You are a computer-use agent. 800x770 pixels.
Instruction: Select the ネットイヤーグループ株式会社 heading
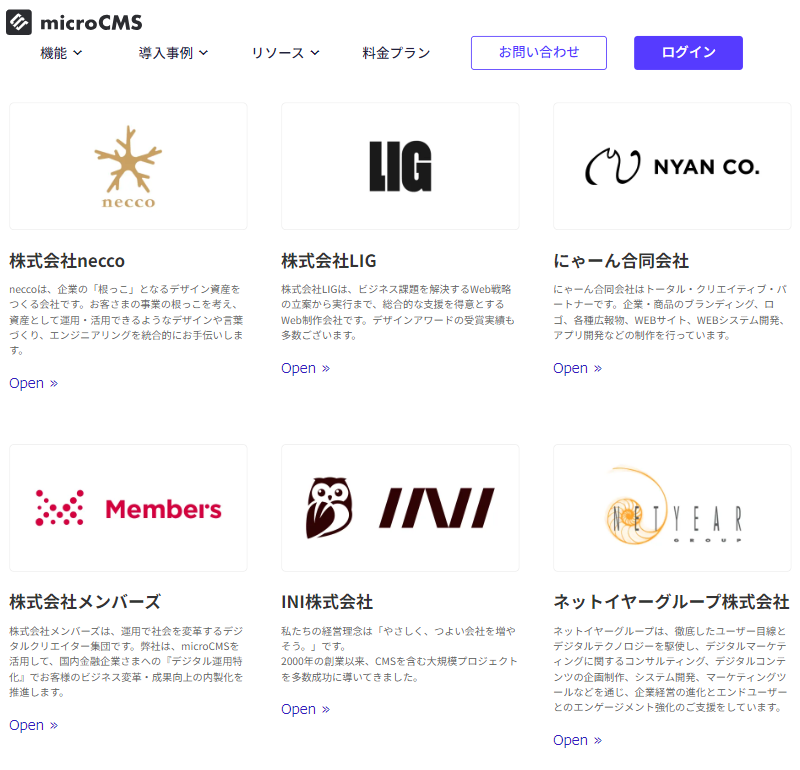point(671,602)
